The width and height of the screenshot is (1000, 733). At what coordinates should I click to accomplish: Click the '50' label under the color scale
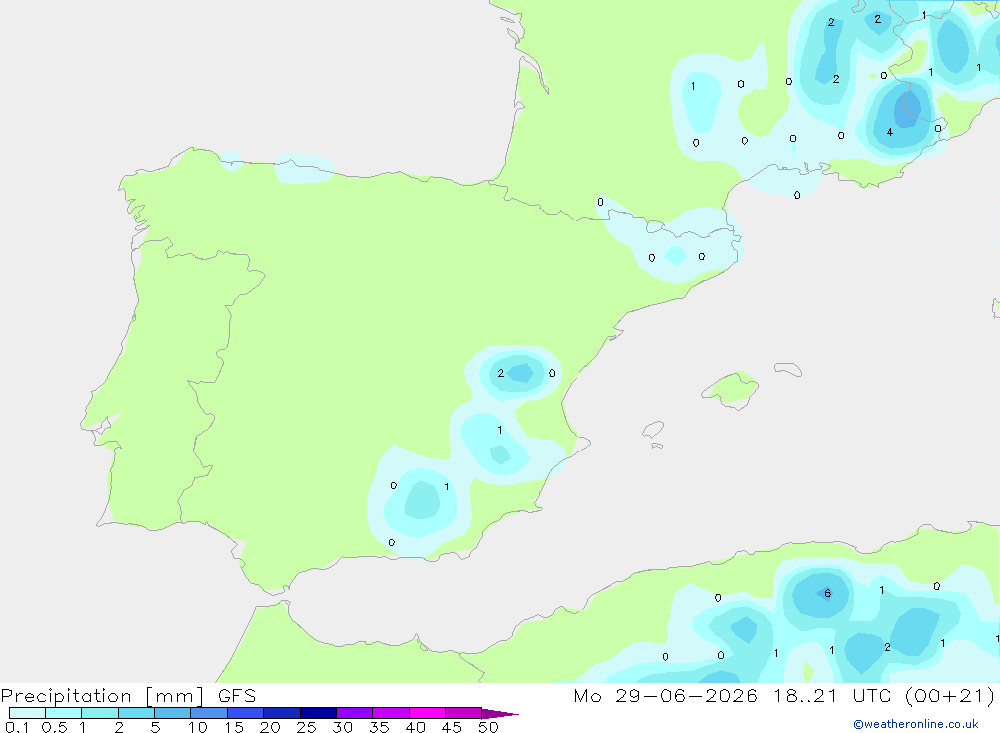[488, 727]
